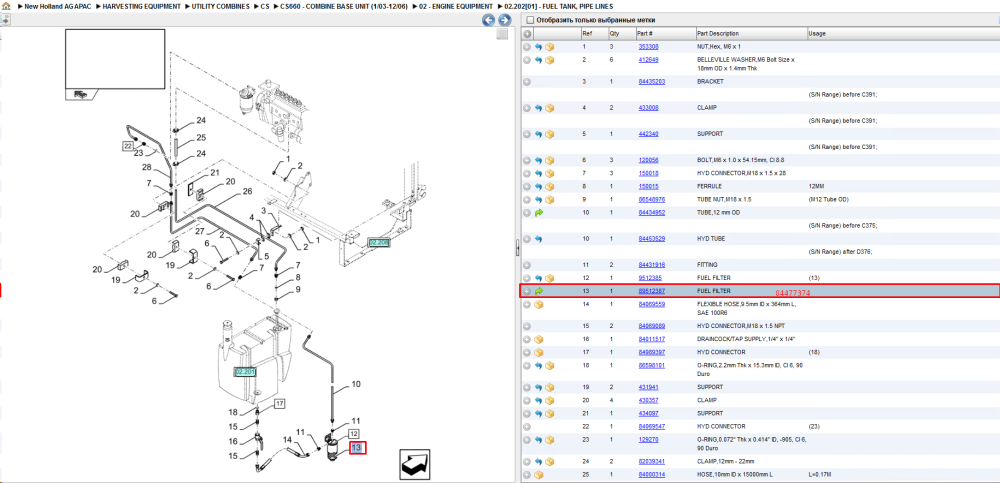Click box icon in Ref 17 HYD CONNECTOR row
This screenshot has height=483, width=1000.
[x=538, y=352]
